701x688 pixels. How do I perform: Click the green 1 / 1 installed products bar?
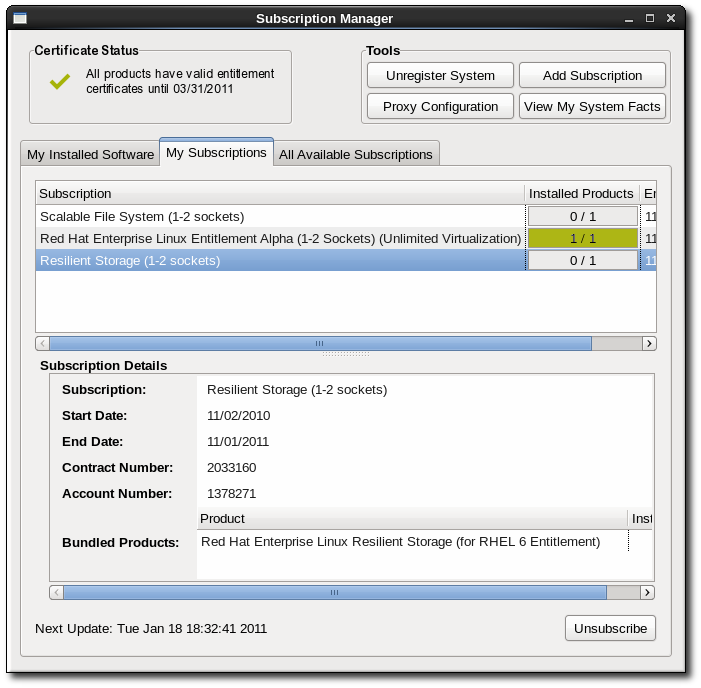tap(583, 238)
